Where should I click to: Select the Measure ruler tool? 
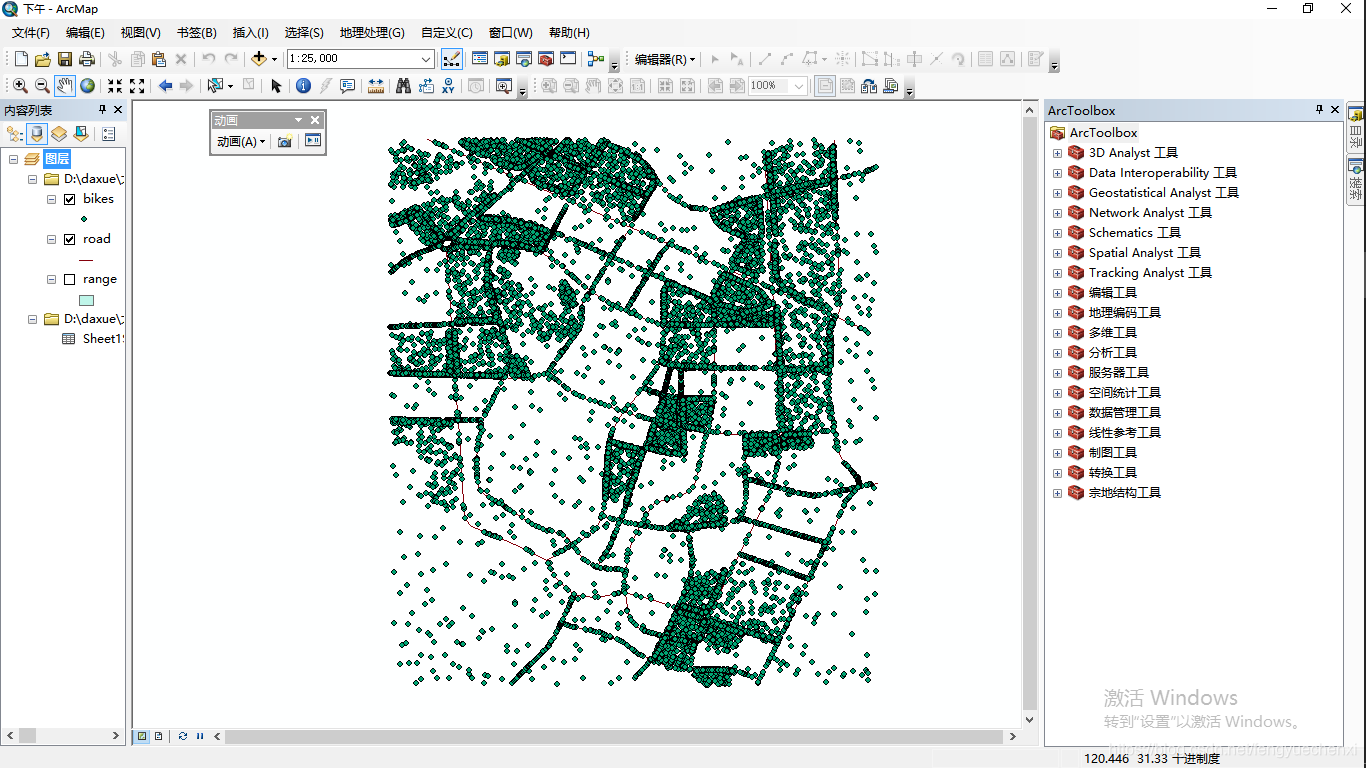(376, 86)
